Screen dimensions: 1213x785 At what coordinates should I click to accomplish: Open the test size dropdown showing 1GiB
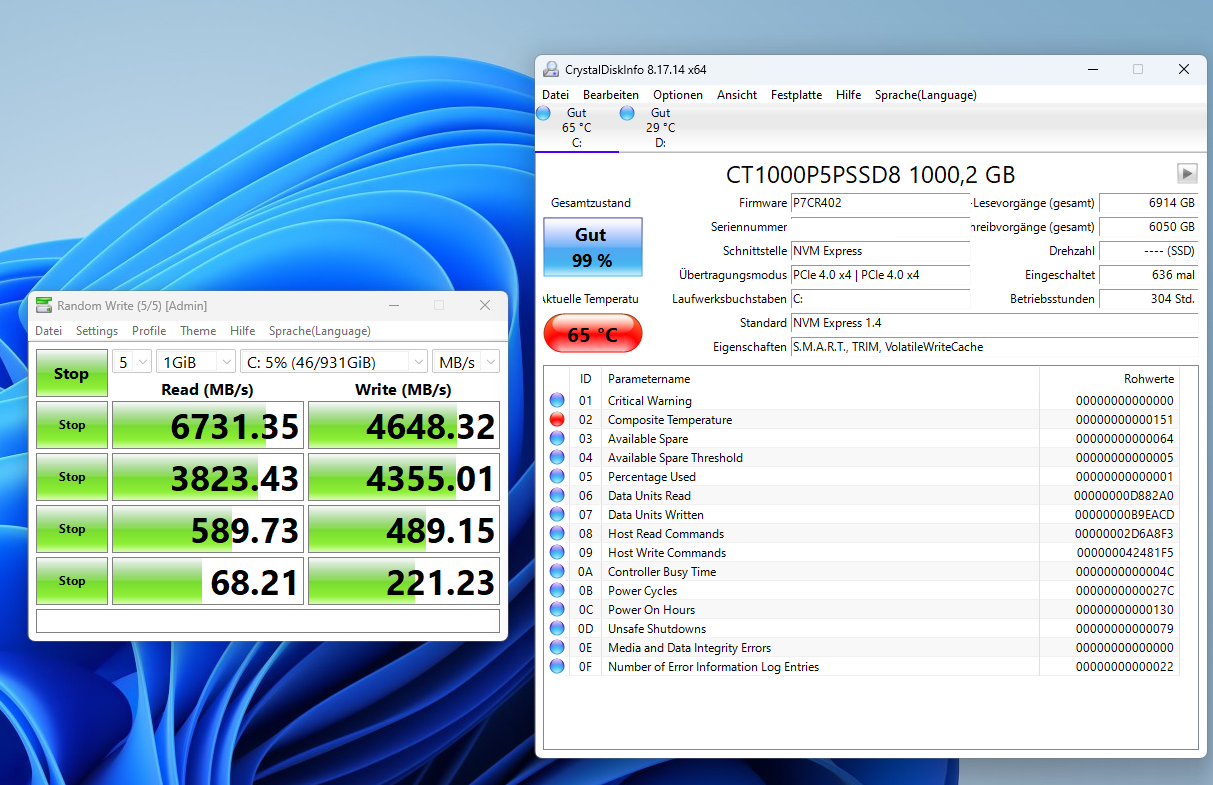coord(196,362)
